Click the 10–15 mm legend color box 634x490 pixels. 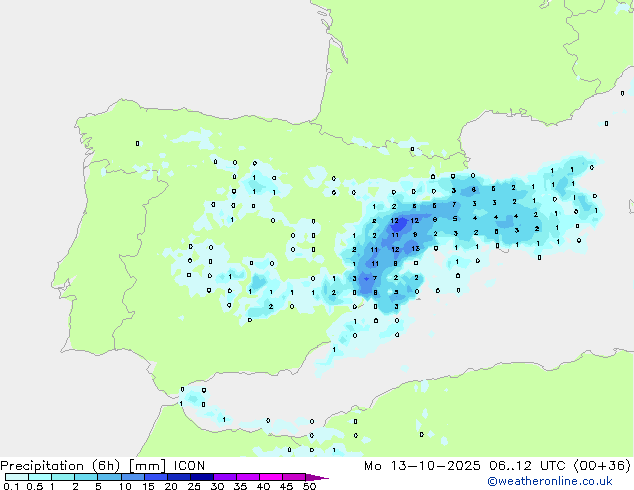pos(132,477)
